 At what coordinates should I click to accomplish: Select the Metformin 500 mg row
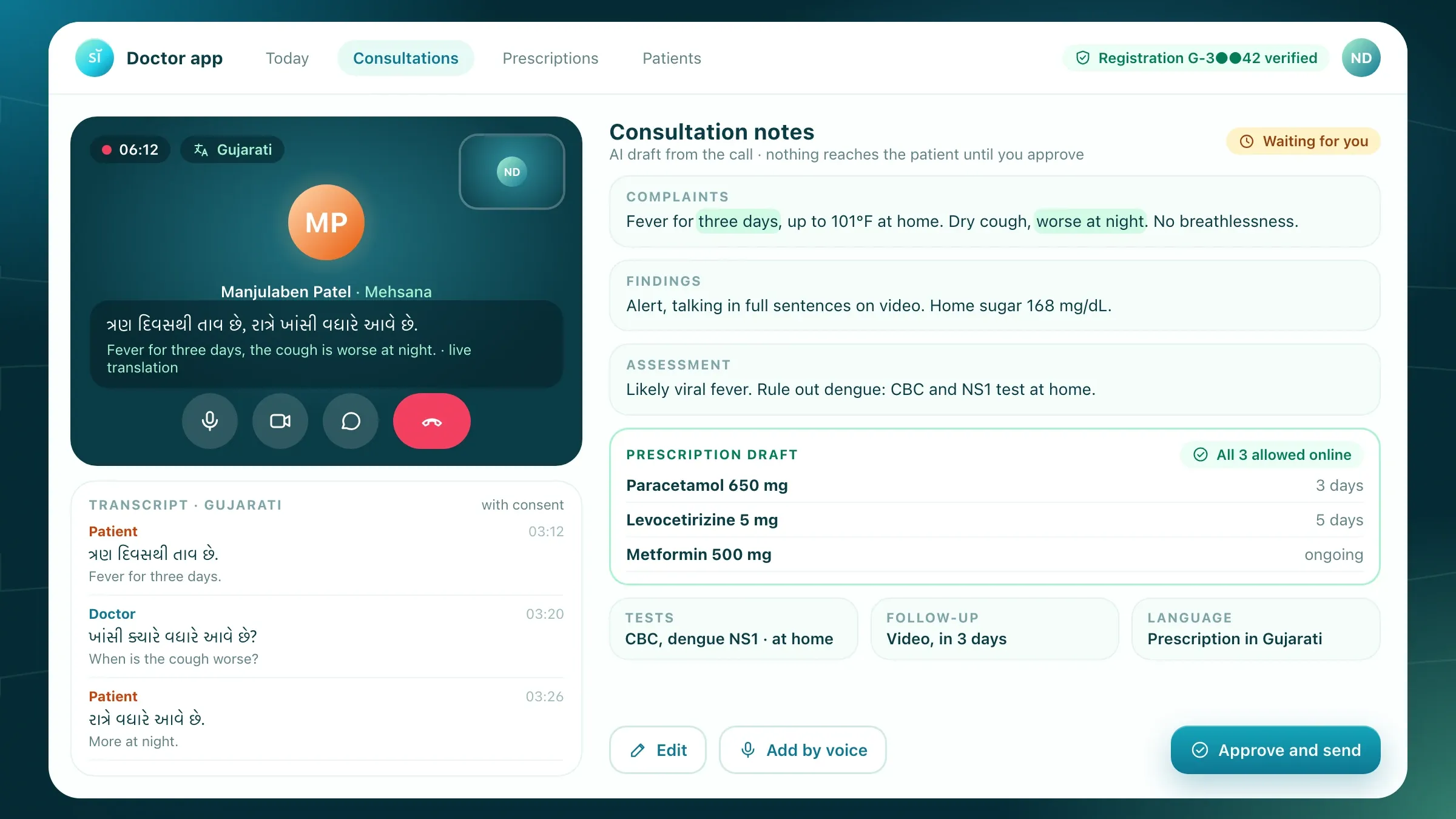click(994, 554)
